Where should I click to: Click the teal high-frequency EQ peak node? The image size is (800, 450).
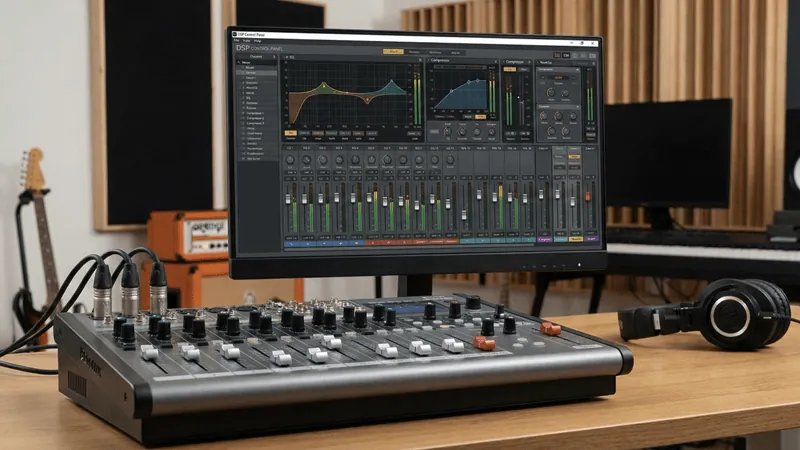tap(392, 81)
